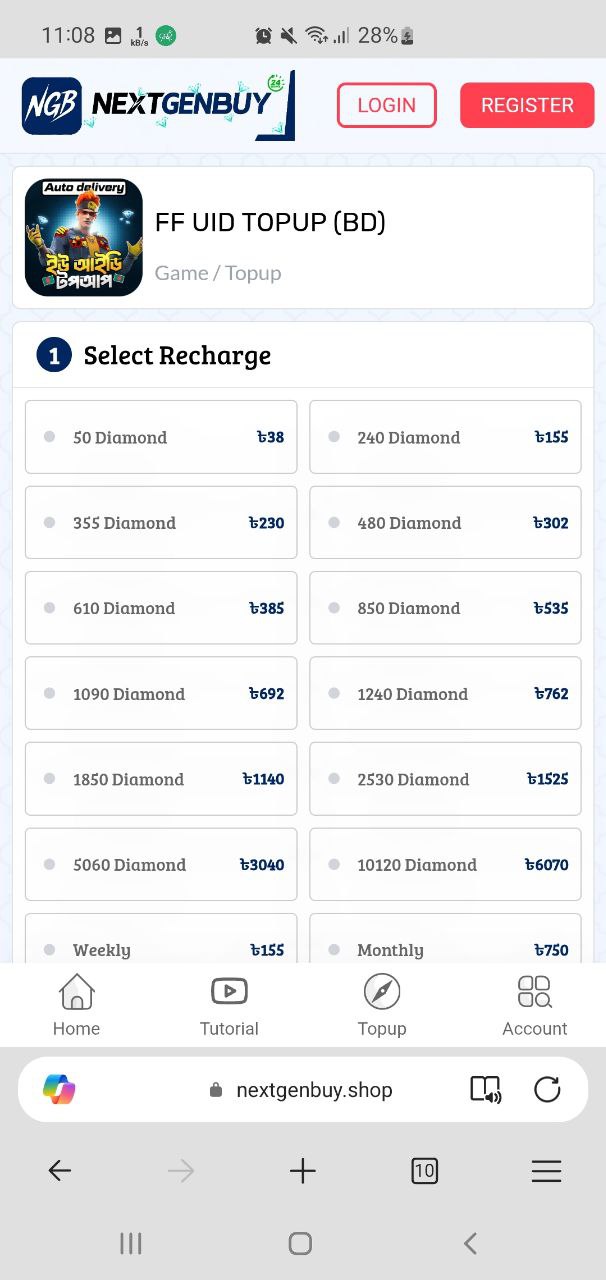Reload the page with refresh icon
Image resolution: width=606 pixels, height=1280 pixels.
click(x=547, y=1089)
